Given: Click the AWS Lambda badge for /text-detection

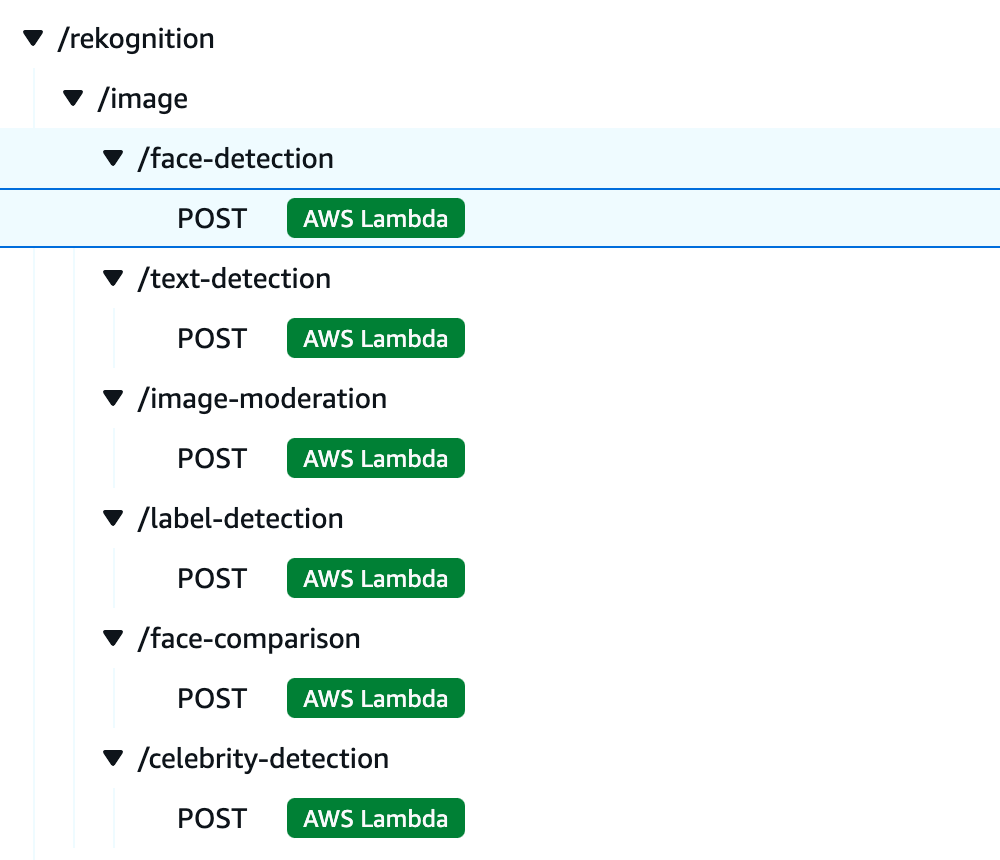Looking at the screenshot, I should tap(376, 338).
